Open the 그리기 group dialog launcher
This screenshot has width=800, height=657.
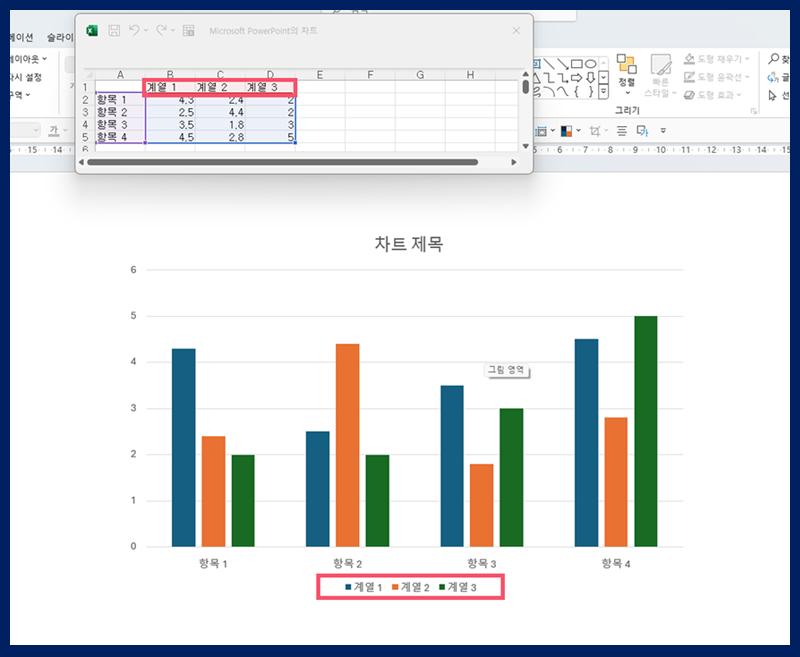[x=753, y=111]
